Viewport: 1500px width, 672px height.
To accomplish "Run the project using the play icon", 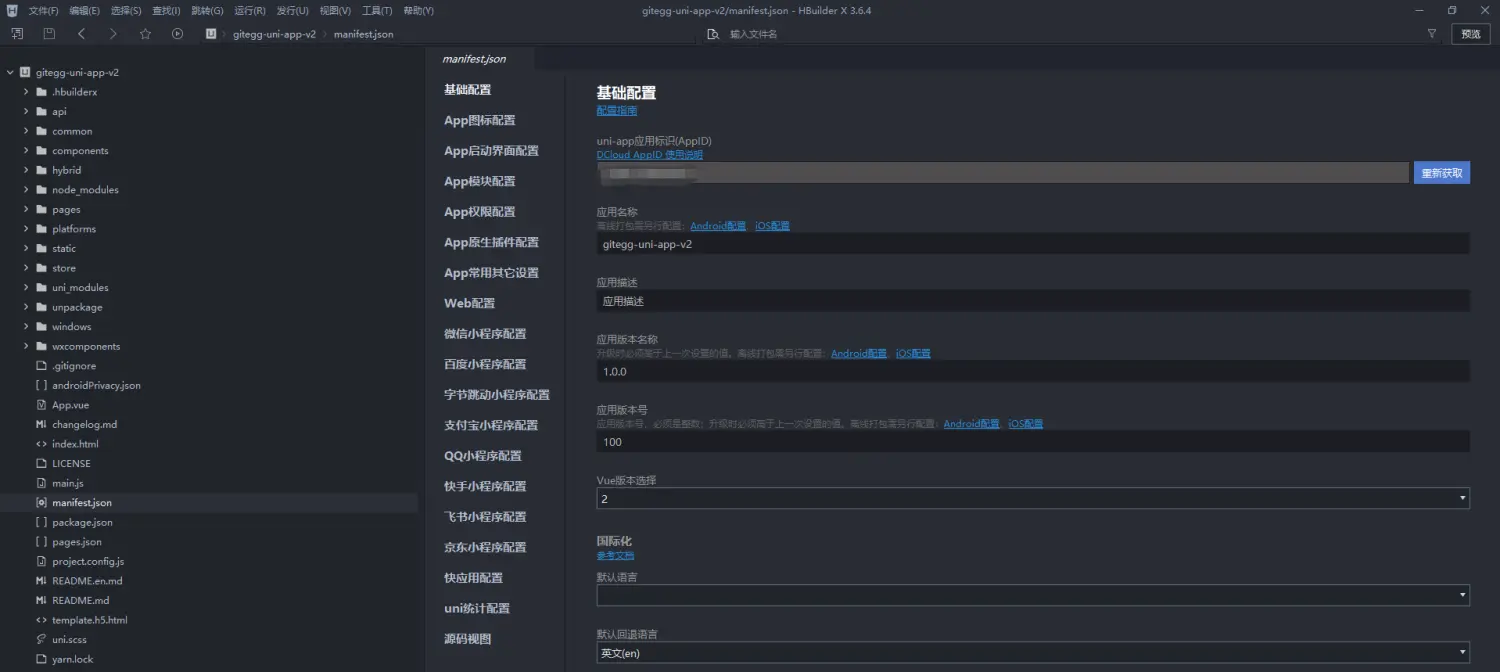I will click(177, 33).
